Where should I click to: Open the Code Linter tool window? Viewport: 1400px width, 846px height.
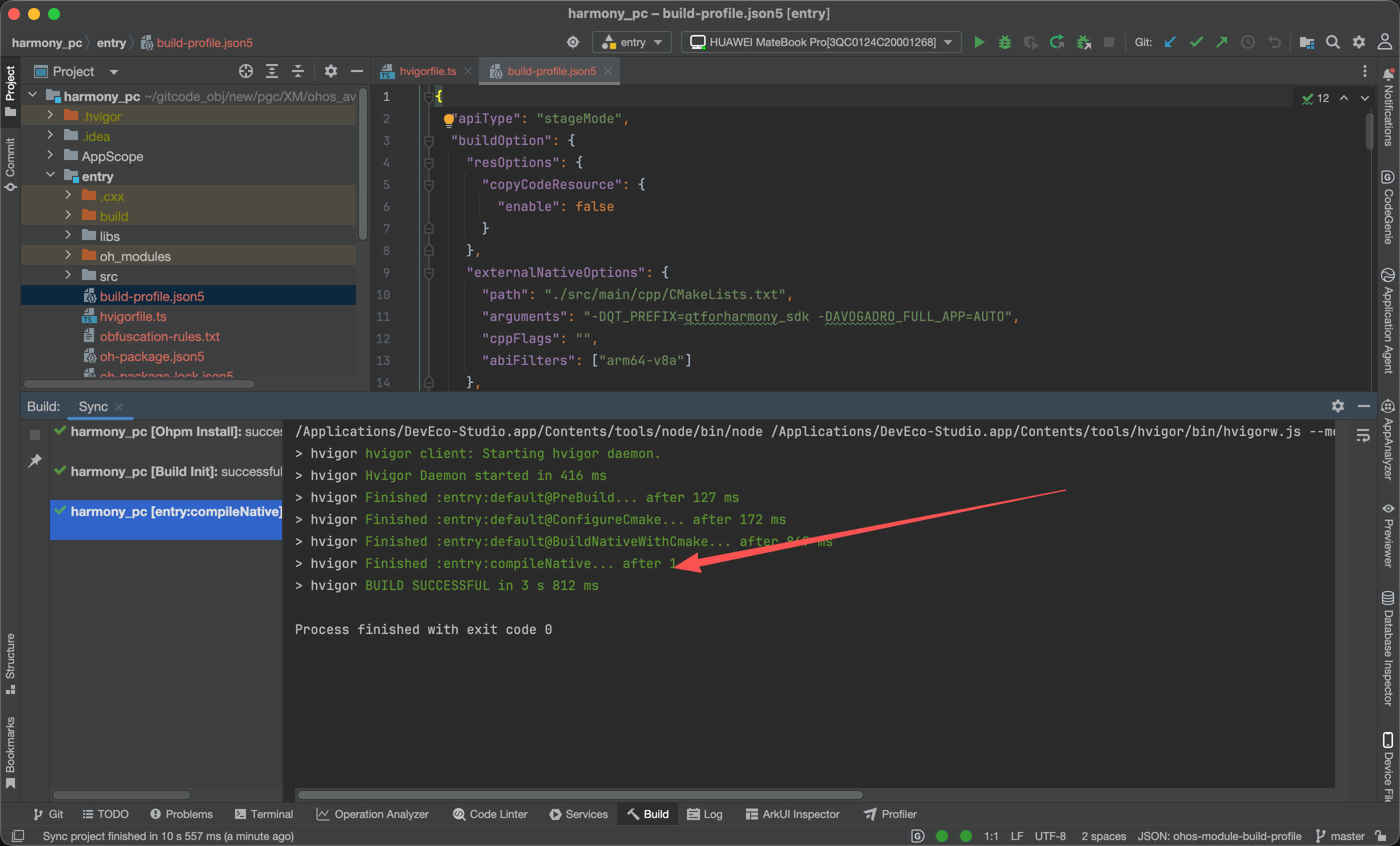click(490, 813)
